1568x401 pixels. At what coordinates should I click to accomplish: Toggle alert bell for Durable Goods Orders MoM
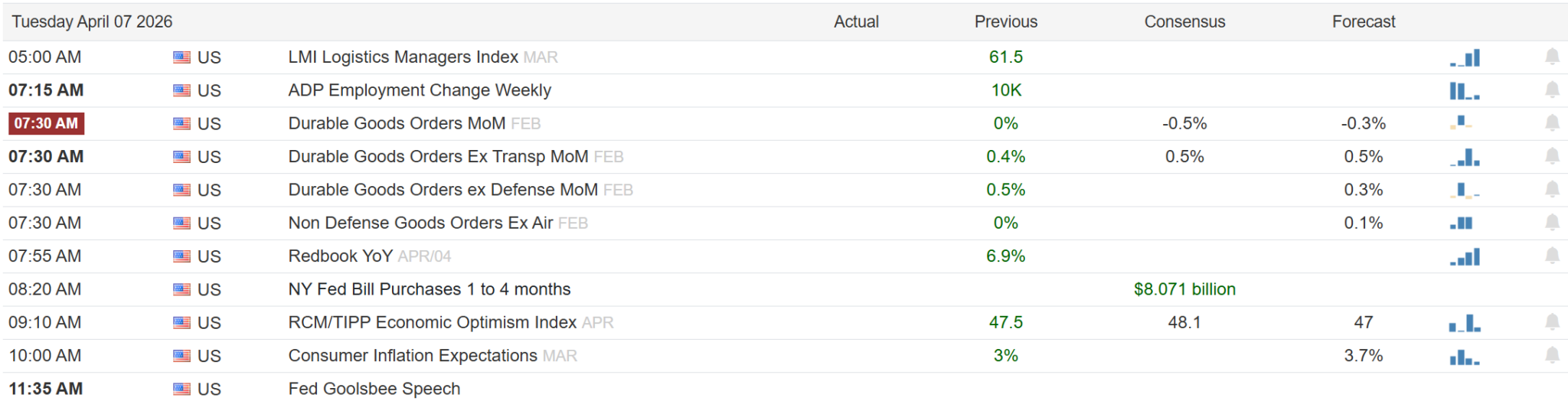click(x=1552, y=123)
